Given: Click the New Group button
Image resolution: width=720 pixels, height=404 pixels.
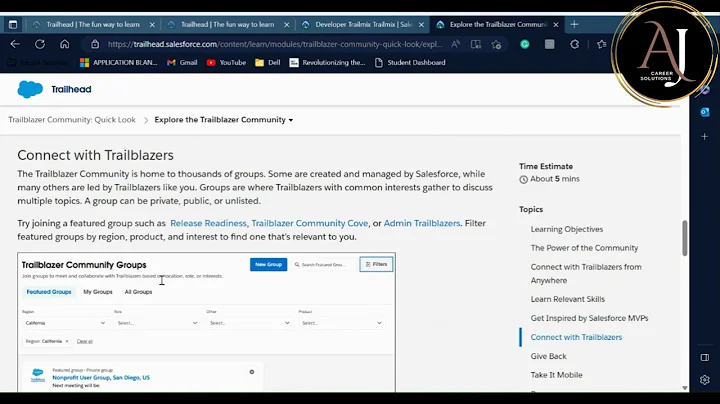Looking at the screenshot, I should coord(269,264).
